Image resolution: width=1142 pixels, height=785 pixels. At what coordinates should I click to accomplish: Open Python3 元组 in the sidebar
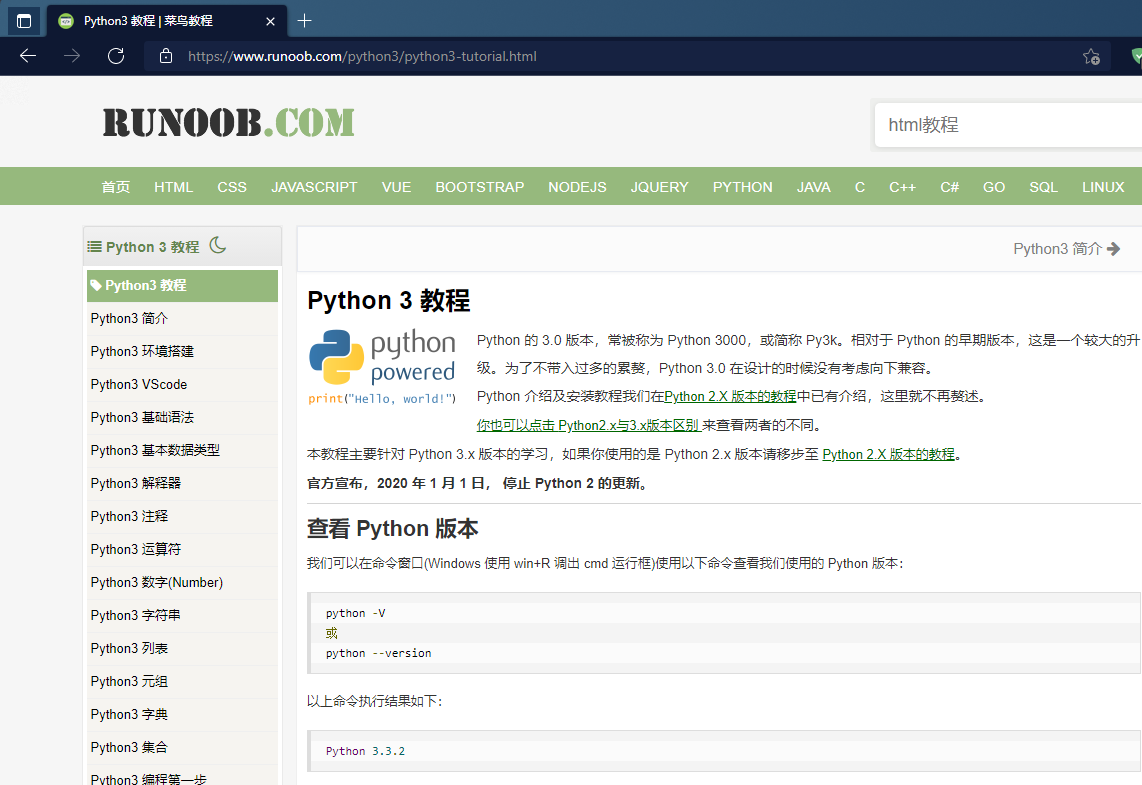pos(182,682)
